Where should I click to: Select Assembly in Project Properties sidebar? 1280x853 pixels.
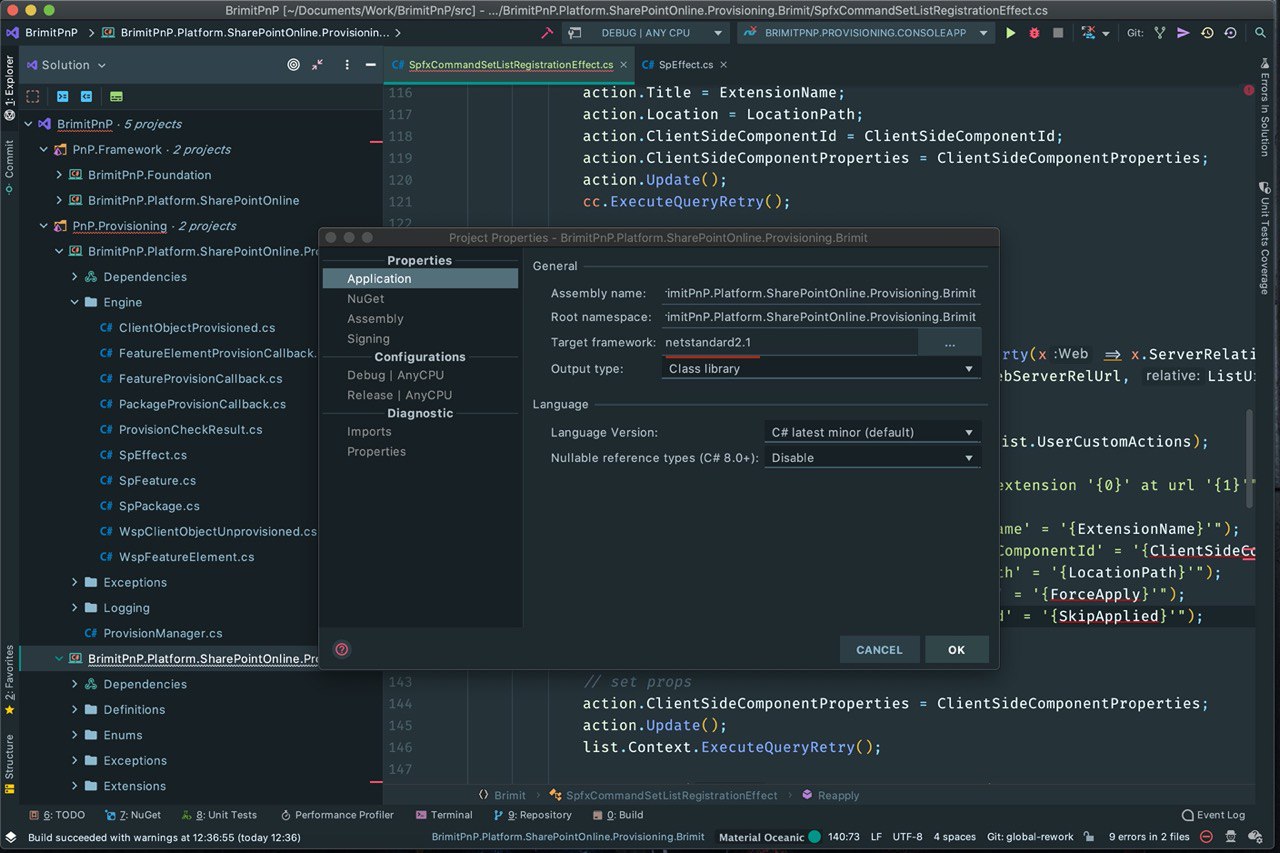[x=375, y=319]
